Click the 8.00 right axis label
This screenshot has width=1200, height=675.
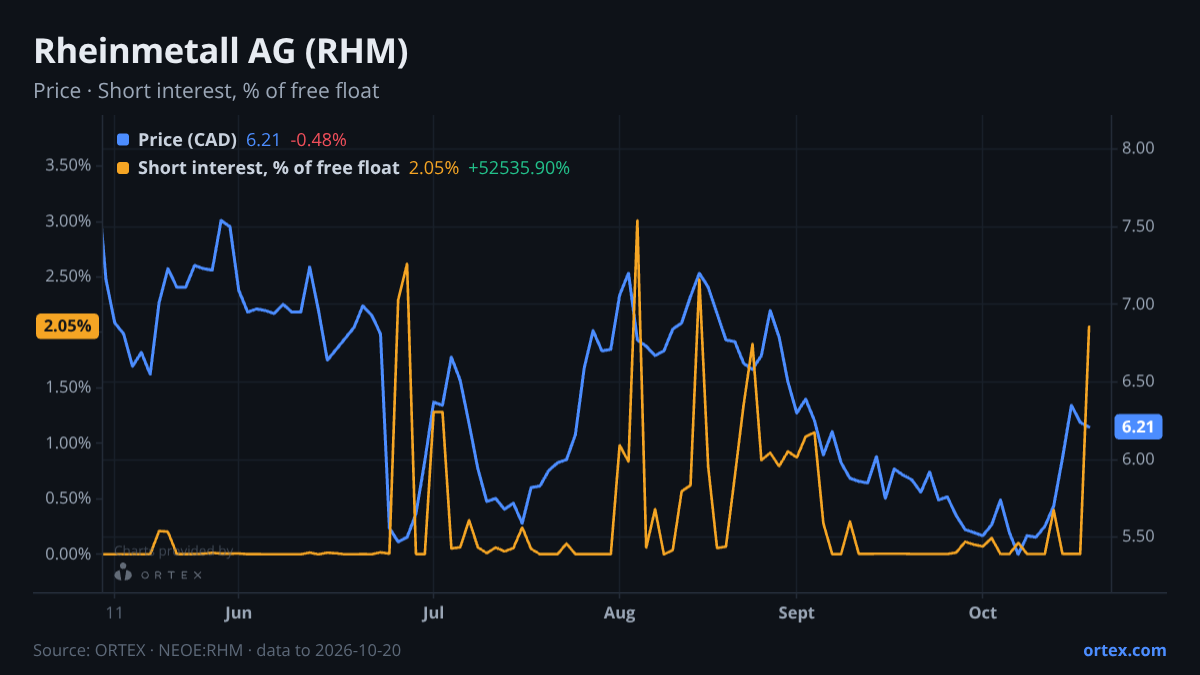(x=1138, y=148)
